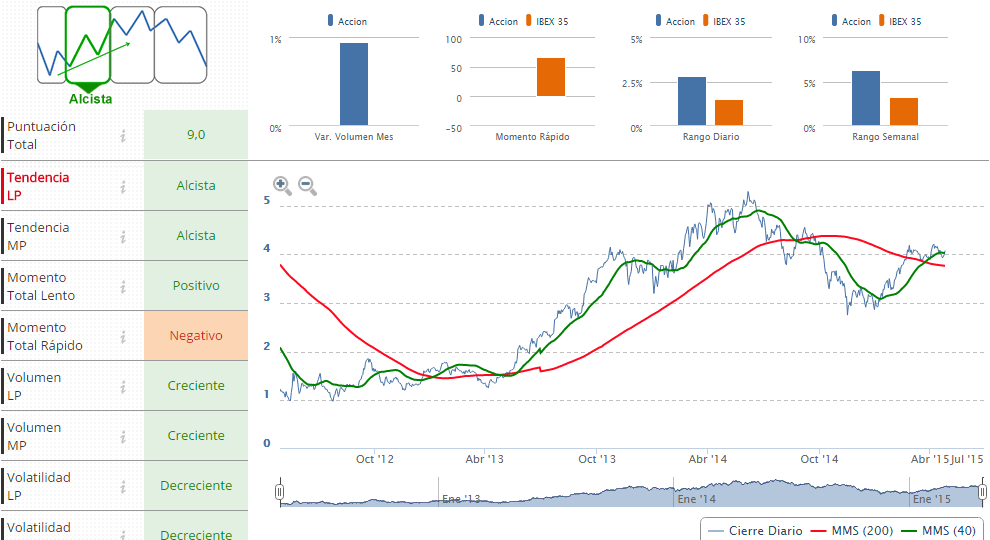Select the Tendencia LP row label
The image size is (990, 540).
pyautogui.click(x=39, y=186)
